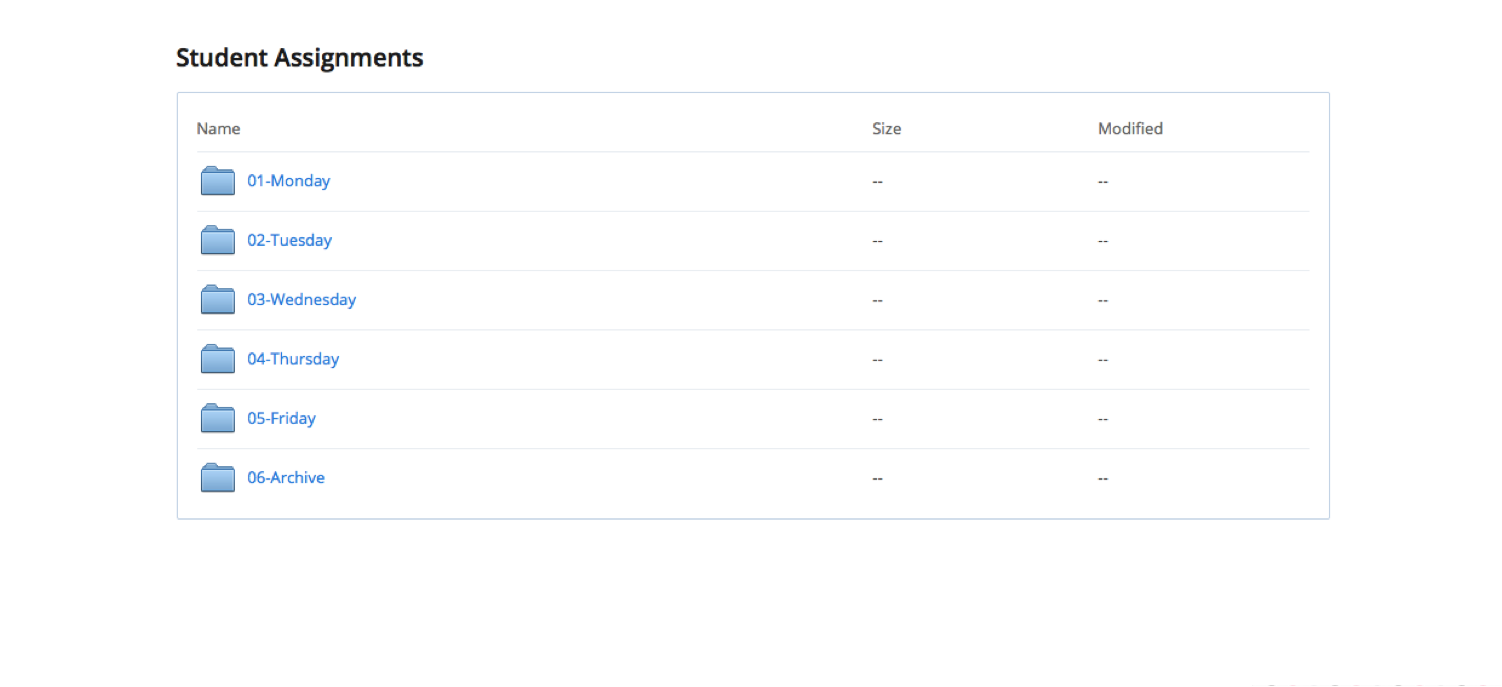Select the 03-Wednesday folder icon
Screen dimensions: 1502x687
point(218,299)
